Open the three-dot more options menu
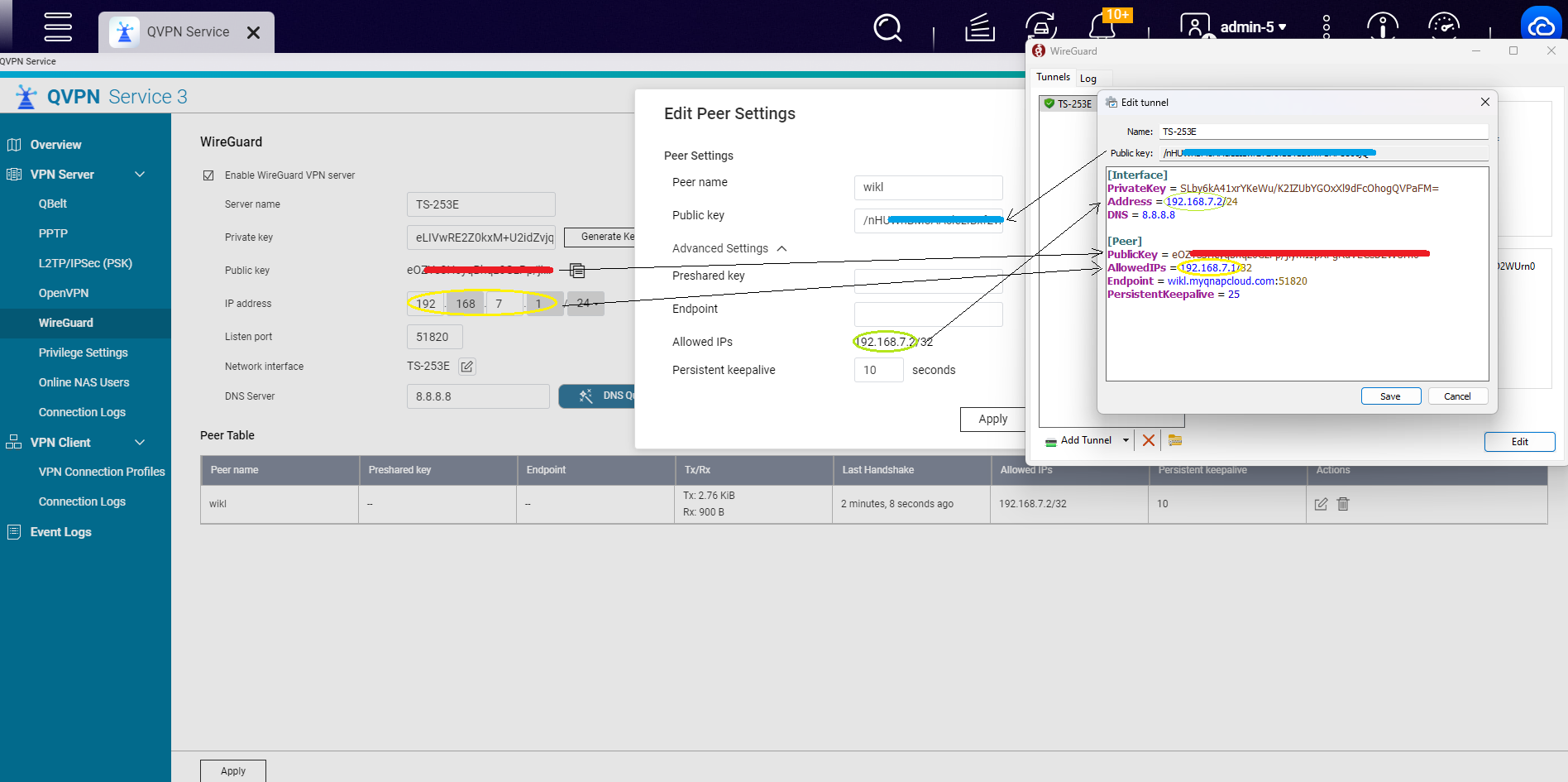 pos(1327,26)
